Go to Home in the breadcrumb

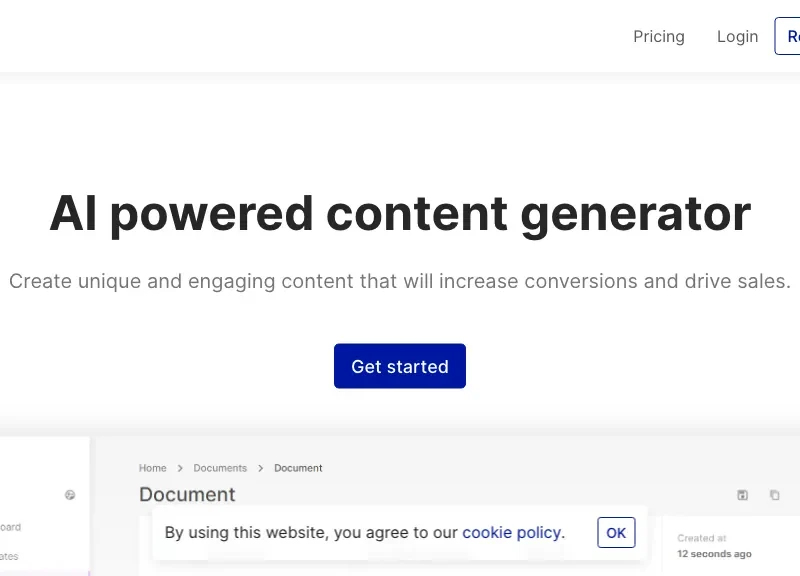click(153, 468)
